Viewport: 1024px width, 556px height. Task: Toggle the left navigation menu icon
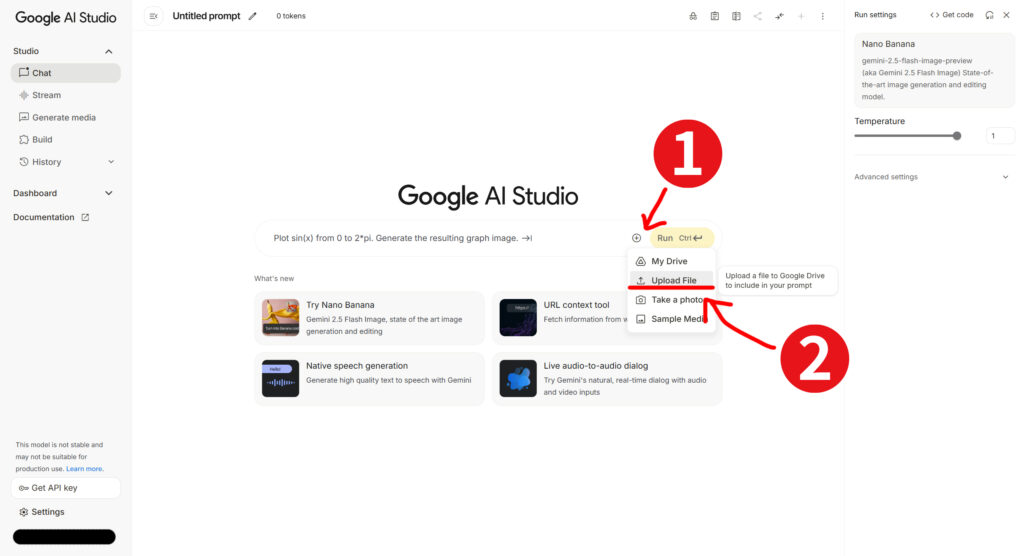[x=153, y=16]
